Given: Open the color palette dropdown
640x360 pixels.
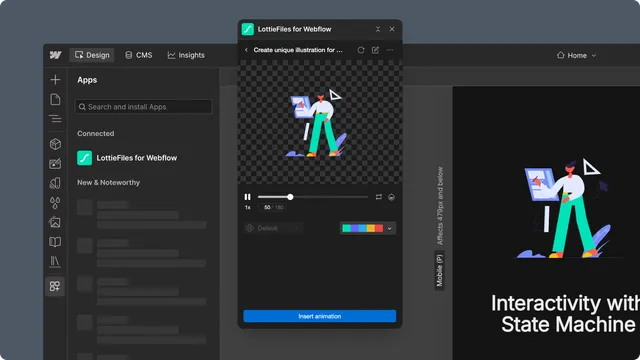Looking at the screenshot, I should [x=368, y=228].
